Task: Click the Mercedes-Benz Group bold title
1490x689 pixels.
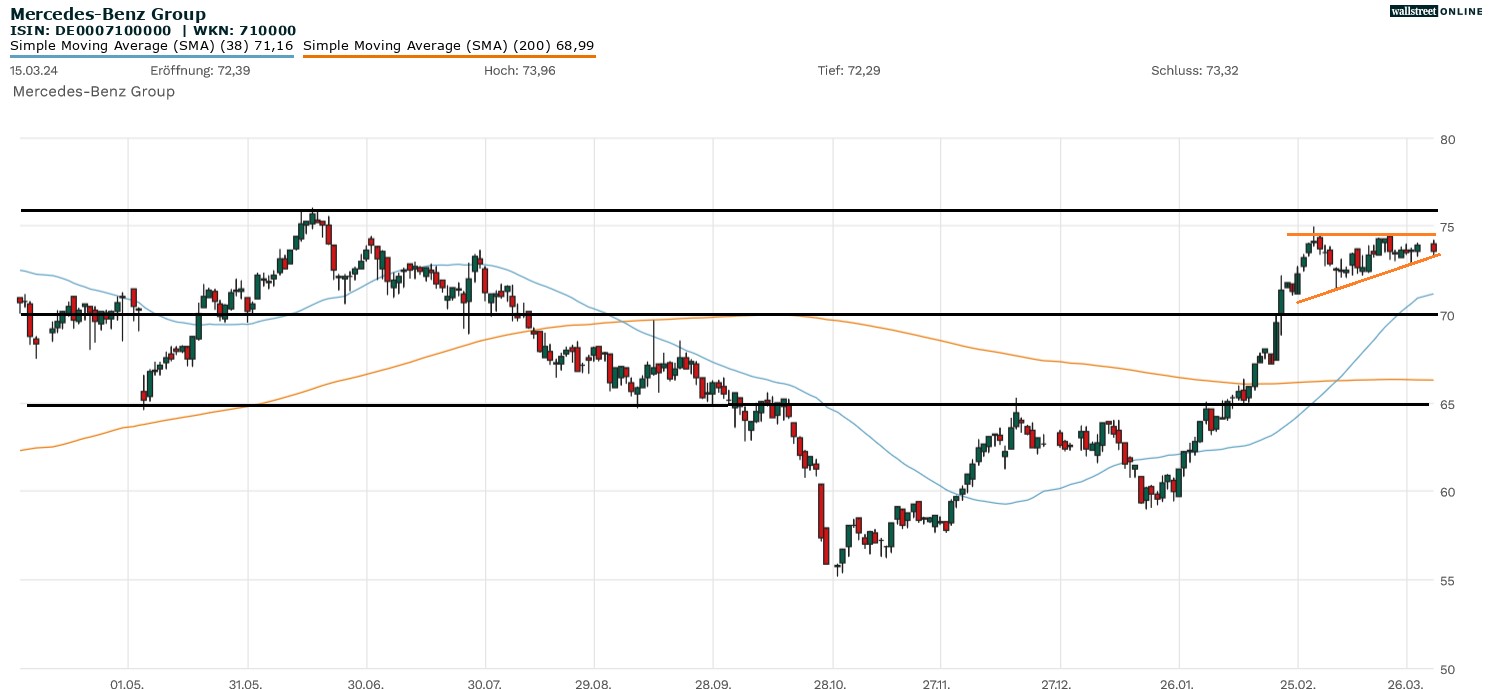Action: point(108,14)
